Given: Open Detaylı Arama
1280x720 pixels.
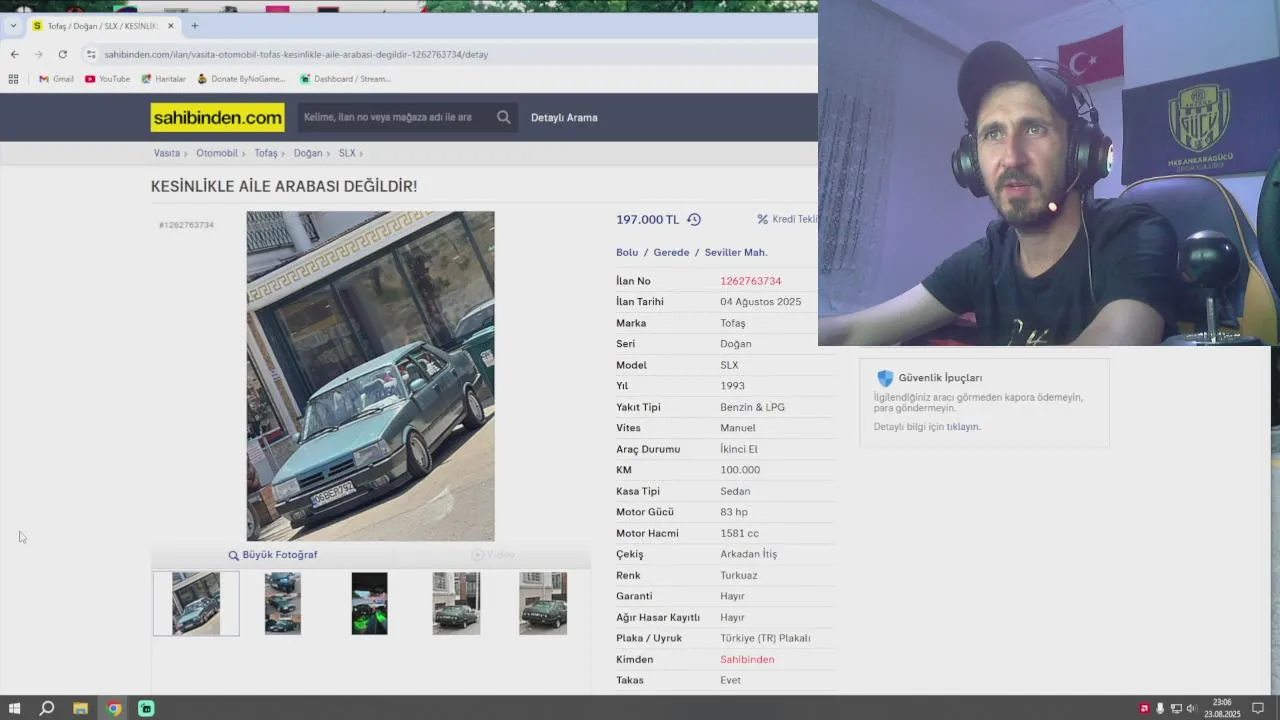Looking at the screenshot, I should coord(564,117).
